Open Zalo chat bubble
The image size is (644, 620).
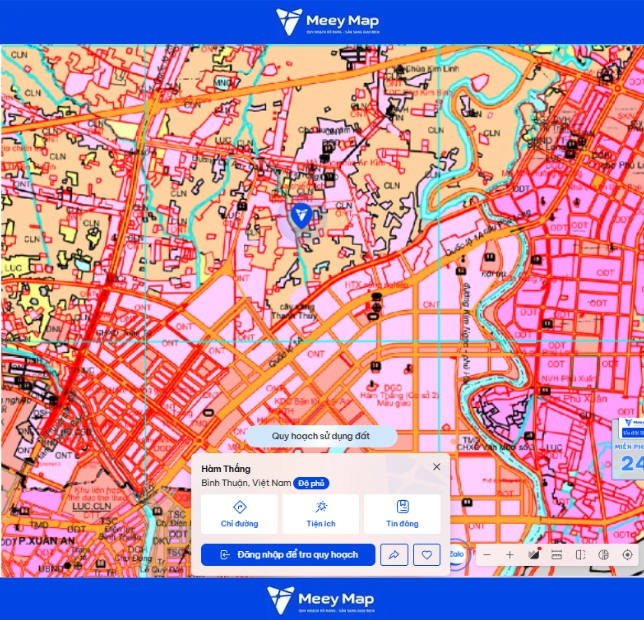click(457, 554)
